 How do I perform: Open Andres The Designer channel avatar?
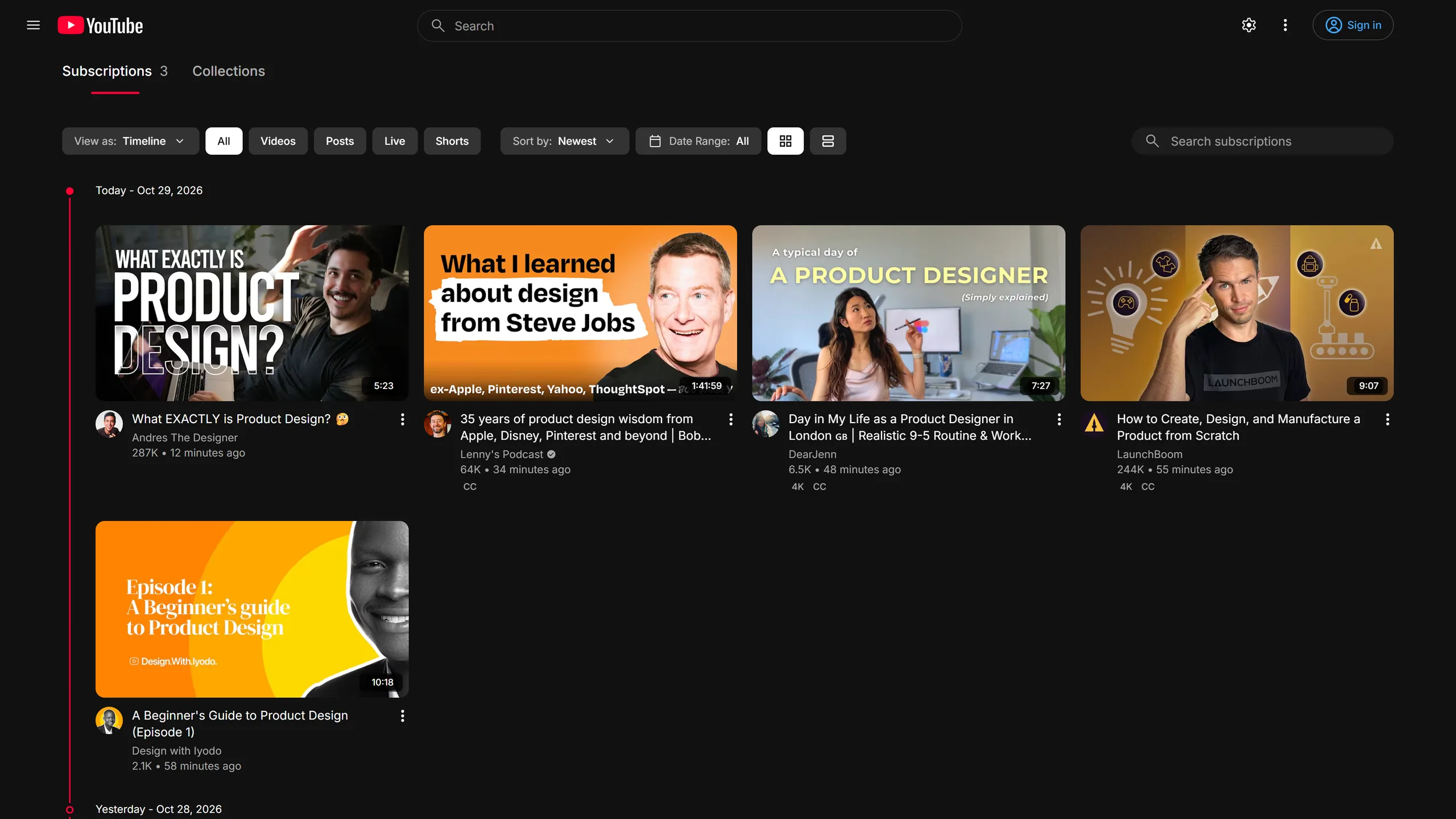109,424
